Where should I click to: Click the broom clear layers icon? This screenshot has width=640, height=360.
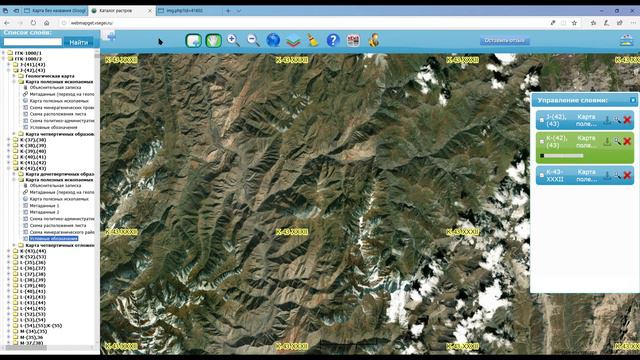[x=313, y=40]
